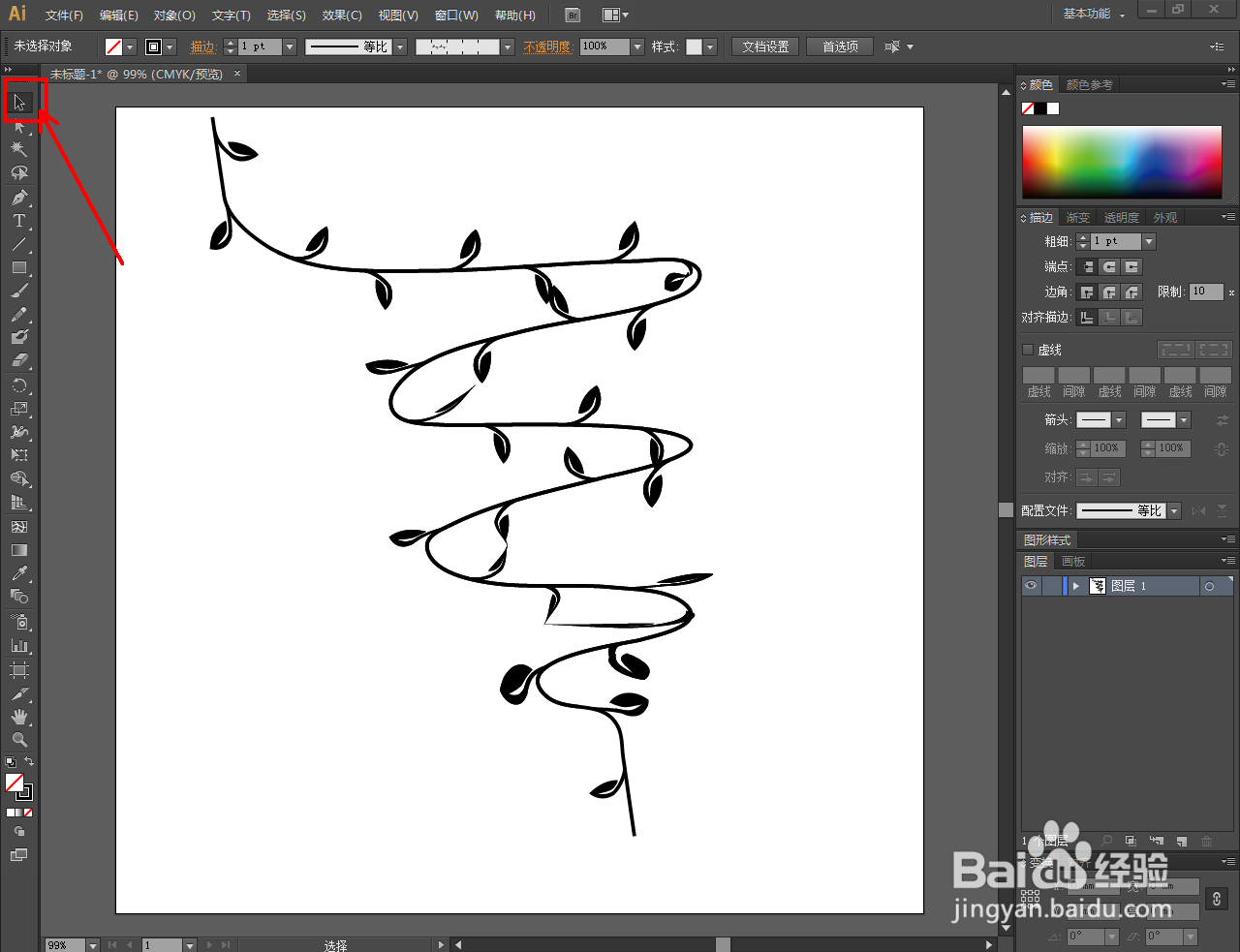1240x952 pixels.
Task: Select the Symbol Sprayer tool
Action: (19, 622)
